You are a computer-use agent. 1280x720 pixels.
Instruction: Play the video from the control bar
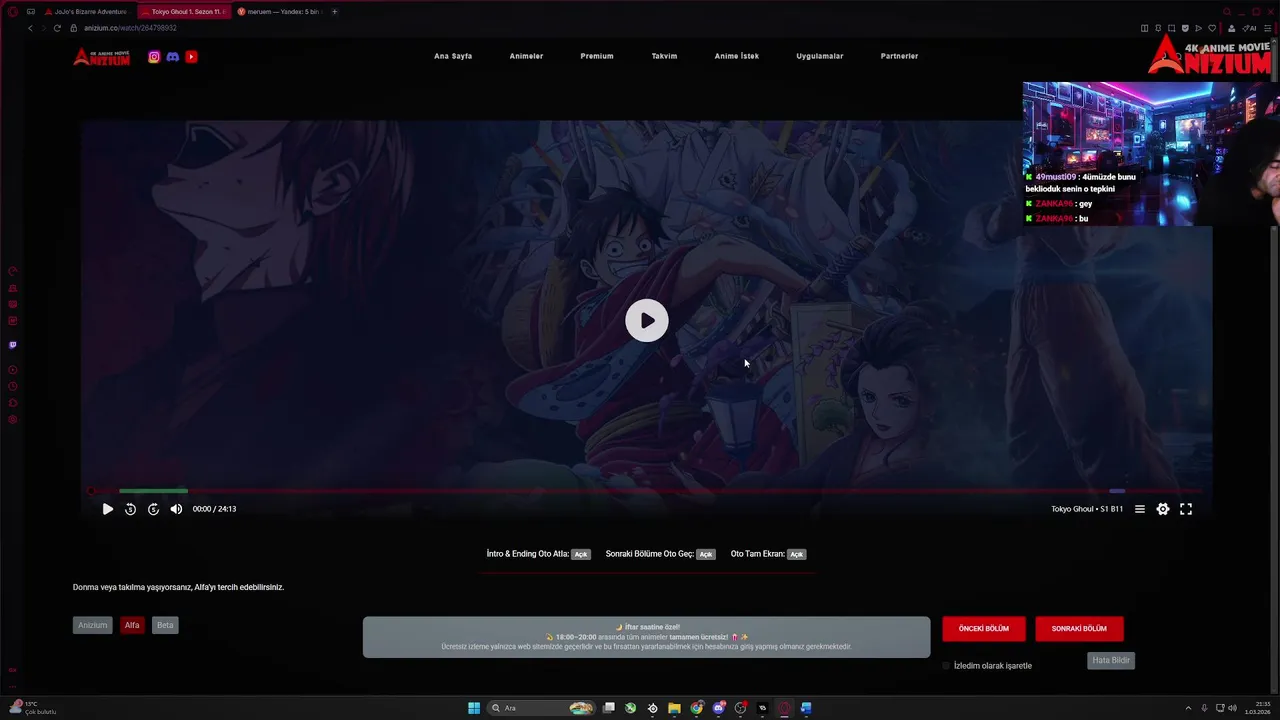[x=108, y=509]
